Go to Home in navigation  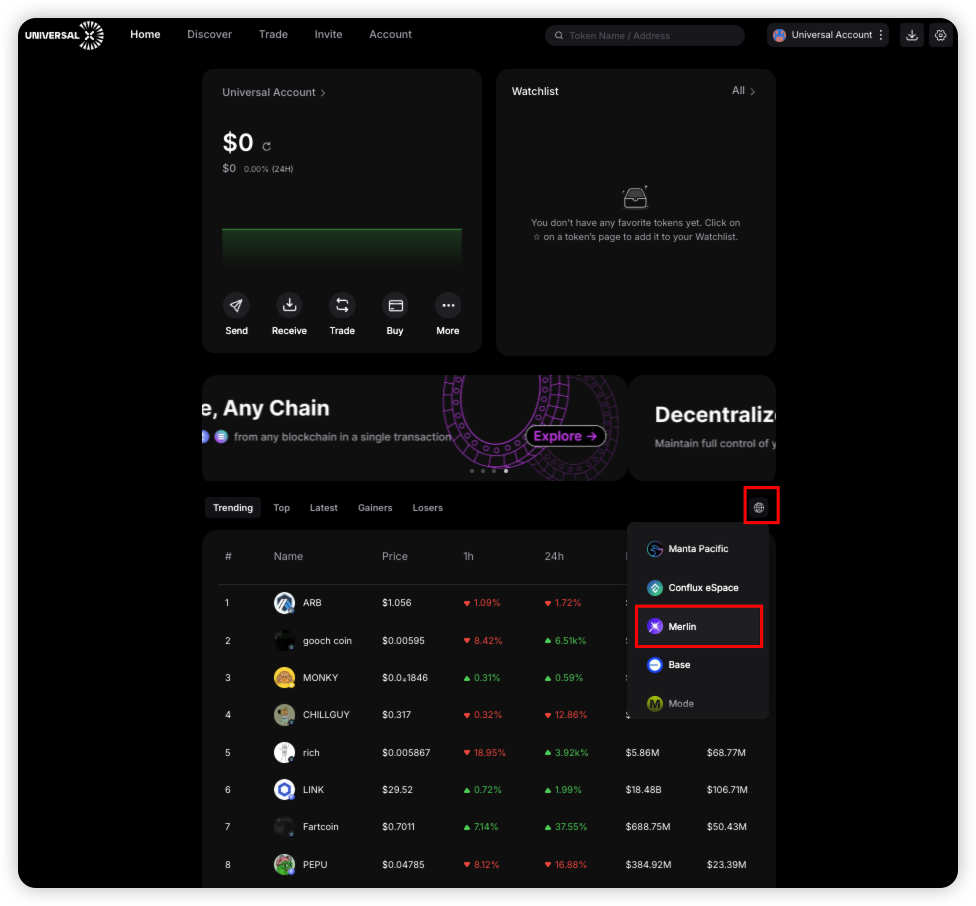145,35
